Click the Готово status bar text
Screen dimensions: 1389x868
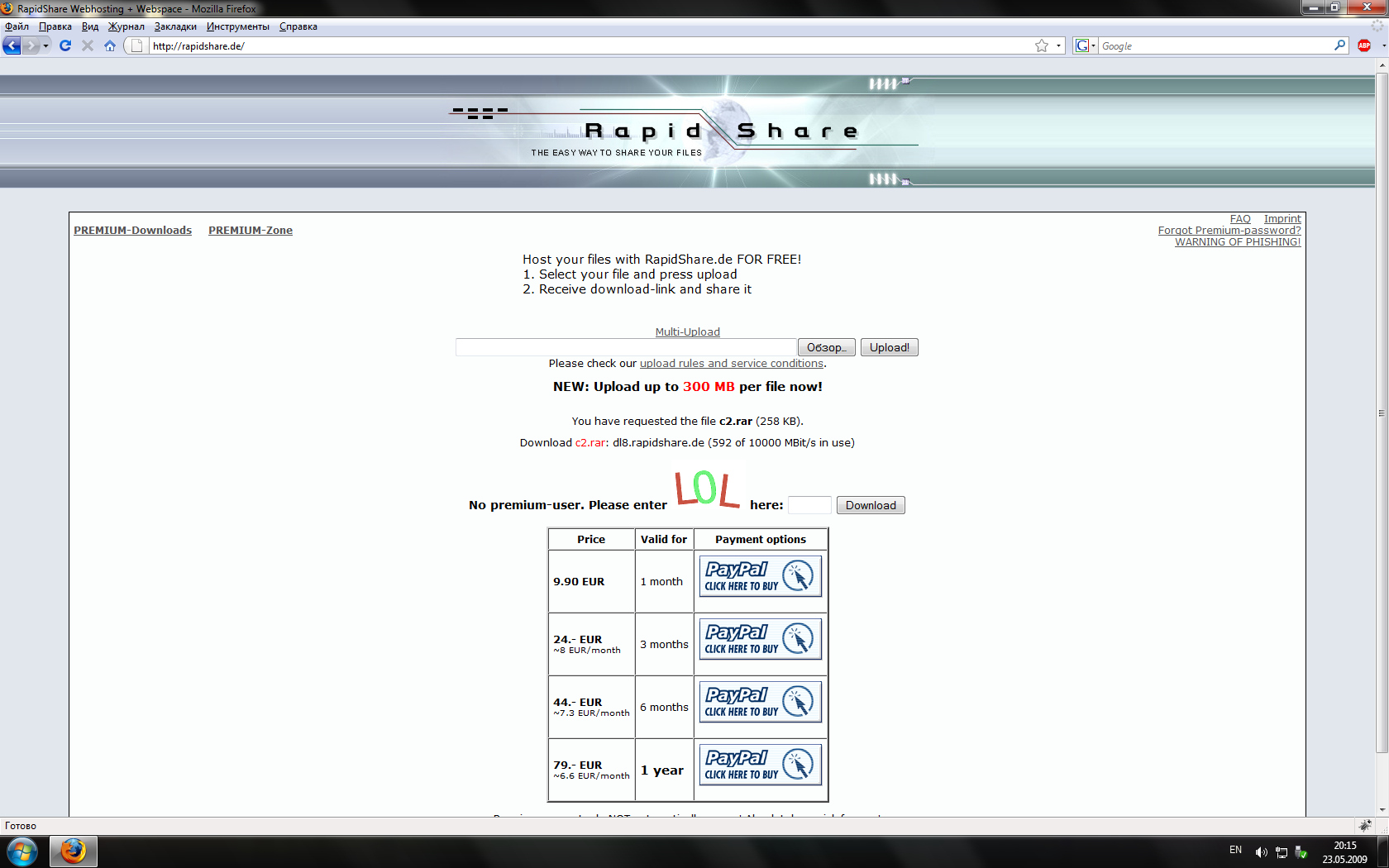pyautogui.click(x=21, y=826)
